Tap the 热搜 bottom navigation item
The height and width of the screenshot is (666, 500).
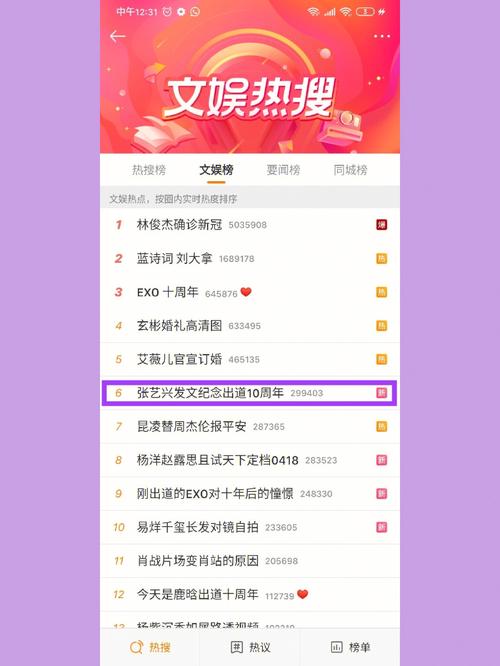click(x=150, y=647)
